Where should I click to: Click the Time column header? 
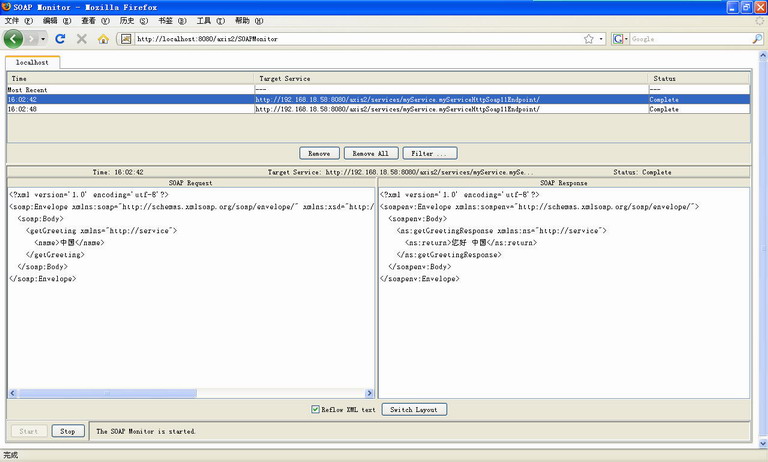131,78
